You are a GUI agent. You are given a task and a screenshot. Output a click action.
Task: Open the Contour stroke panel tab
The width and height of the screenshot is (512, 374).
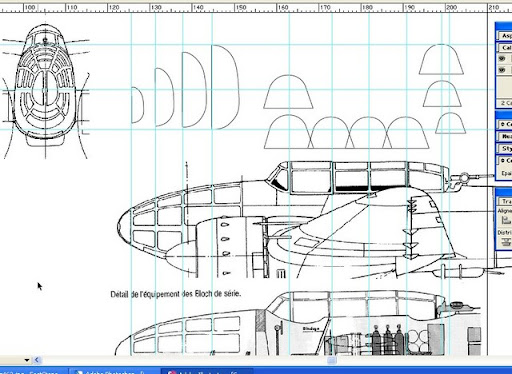click(506, 161)
